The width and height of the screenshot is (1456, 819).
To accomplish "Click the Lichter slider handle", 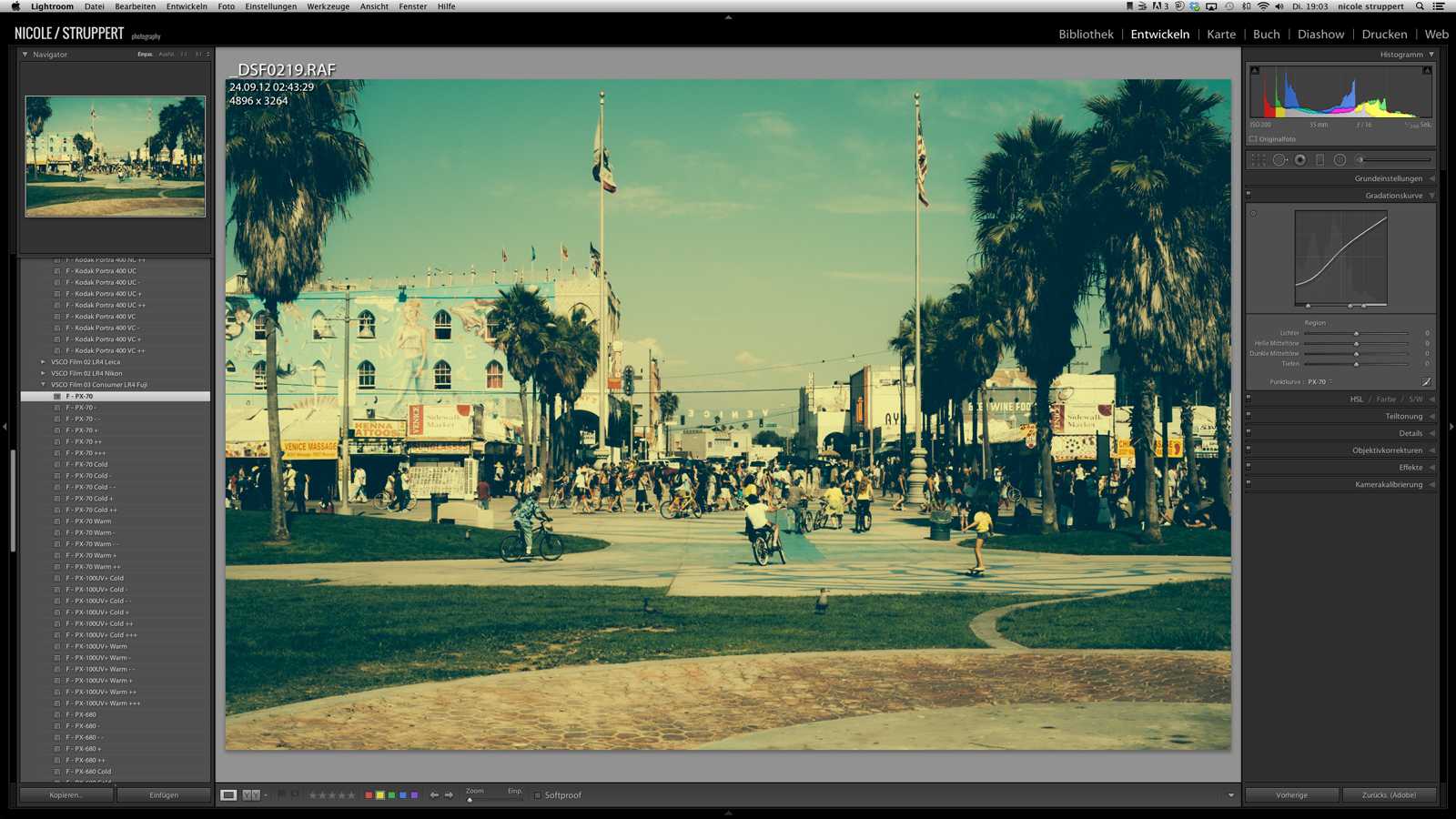I will (x=1356, y=333).
